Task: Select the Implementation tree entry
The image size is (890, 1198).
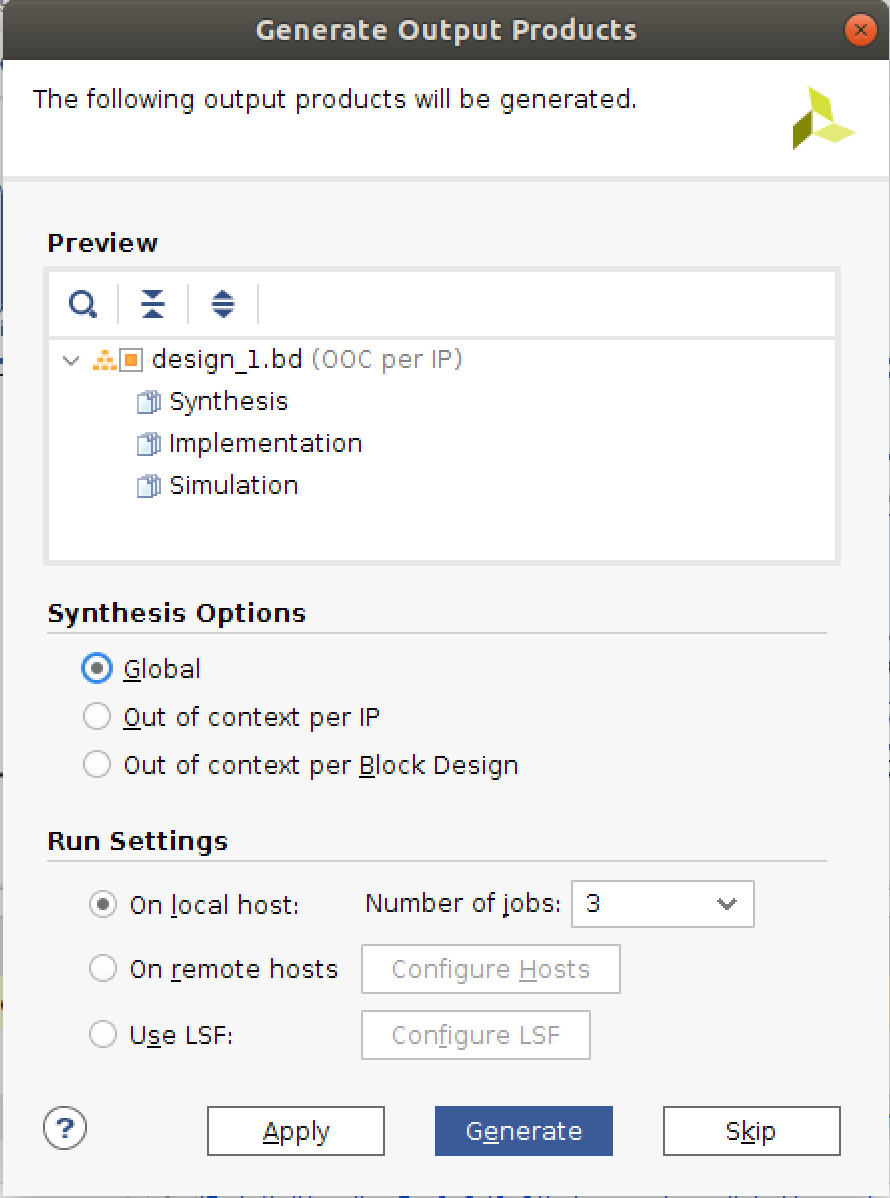Action: click(x=265, y=444)
